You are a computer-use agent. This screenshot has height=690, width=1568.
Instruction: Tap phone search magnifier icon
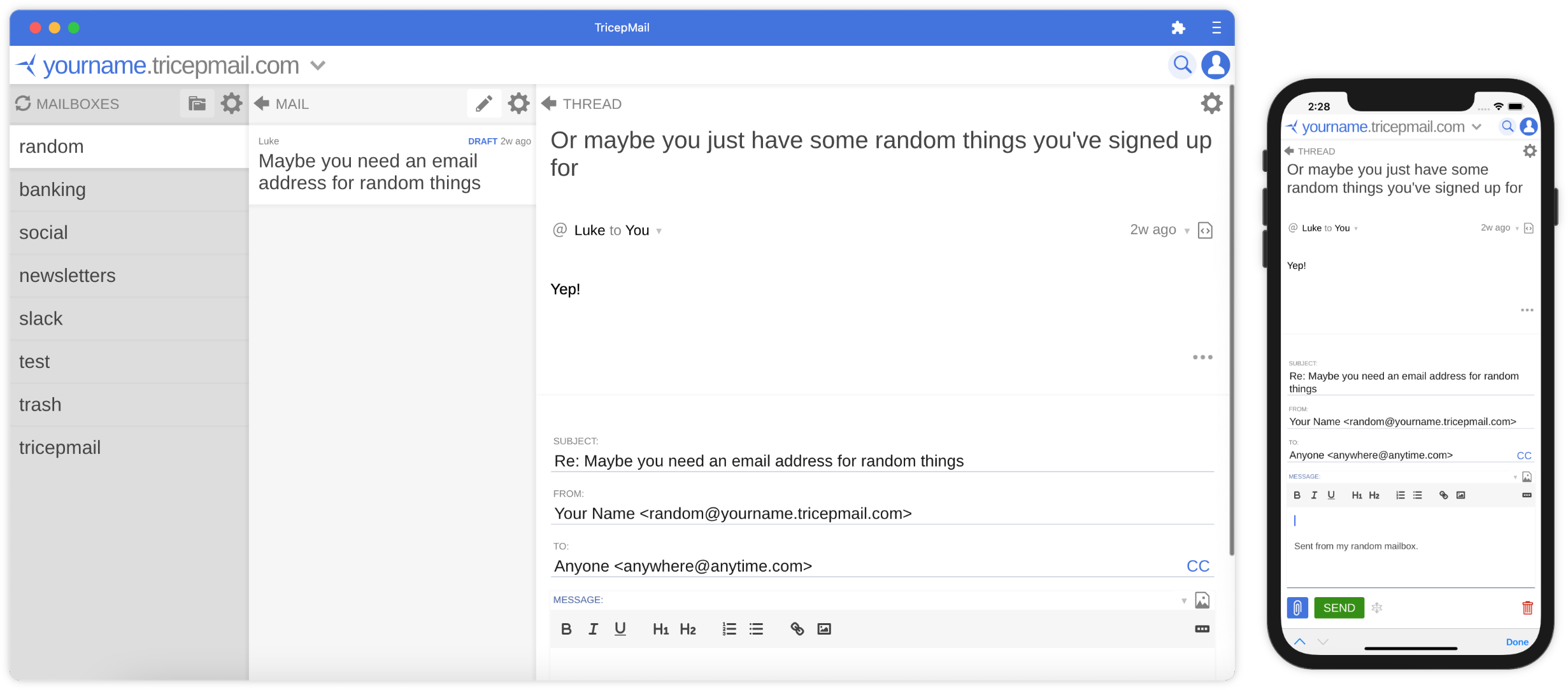(x=1507, y=126)
